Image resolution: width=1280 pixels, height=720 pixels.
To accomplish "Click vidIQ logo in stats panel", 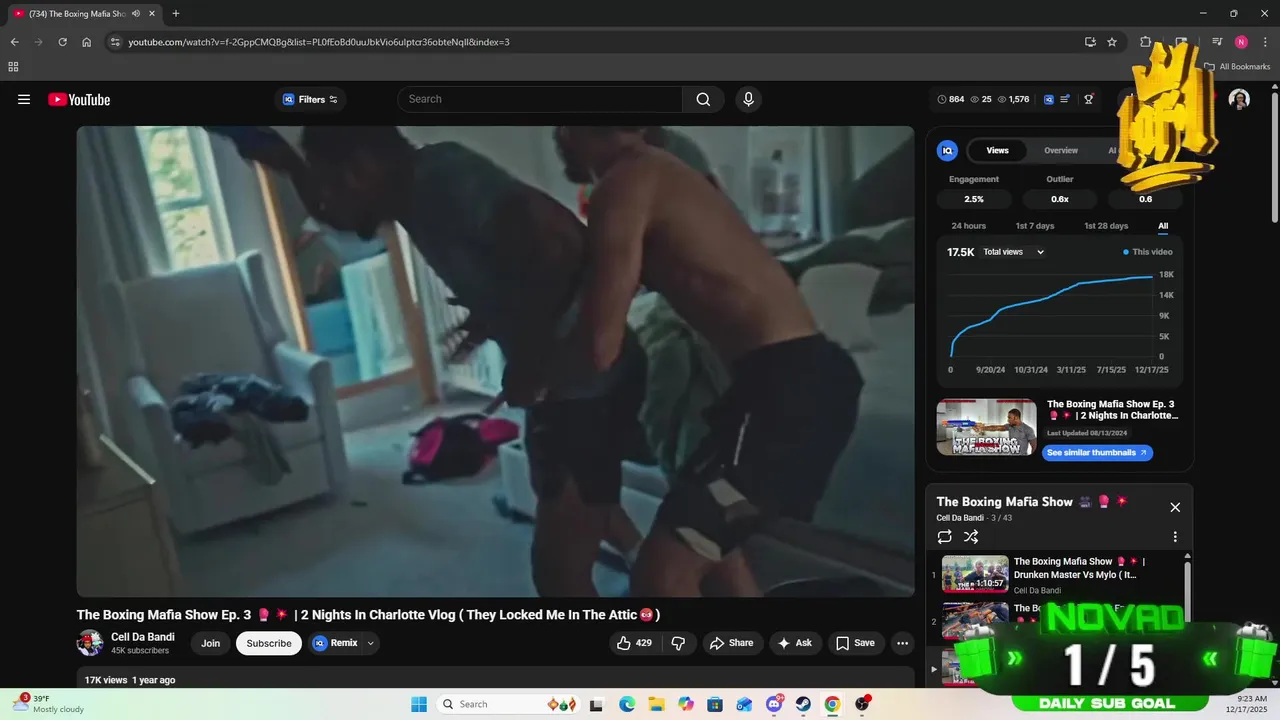I will pyautogui.click(x=947, y=150).
